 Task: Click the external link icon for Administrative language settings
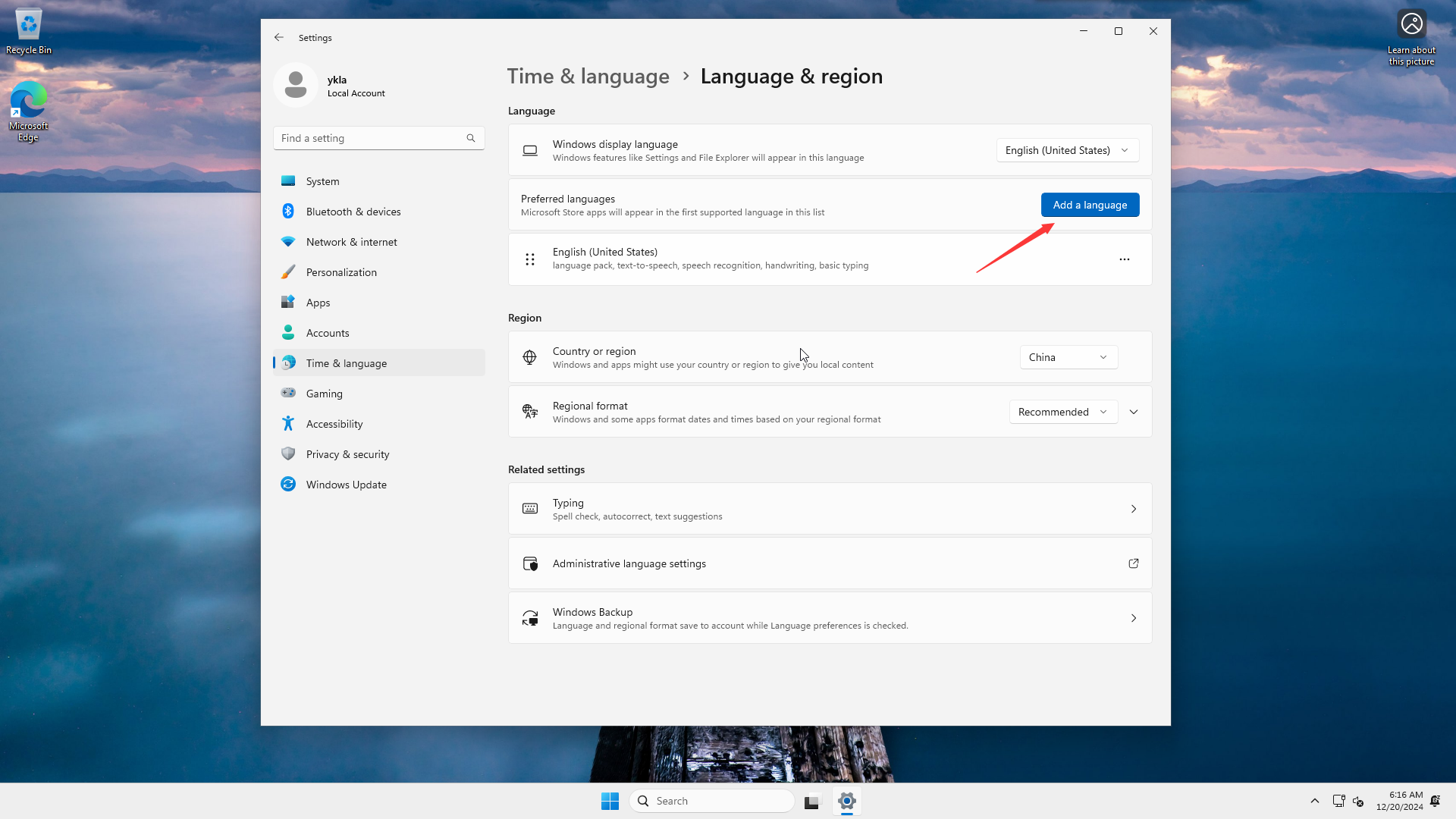1134,563
